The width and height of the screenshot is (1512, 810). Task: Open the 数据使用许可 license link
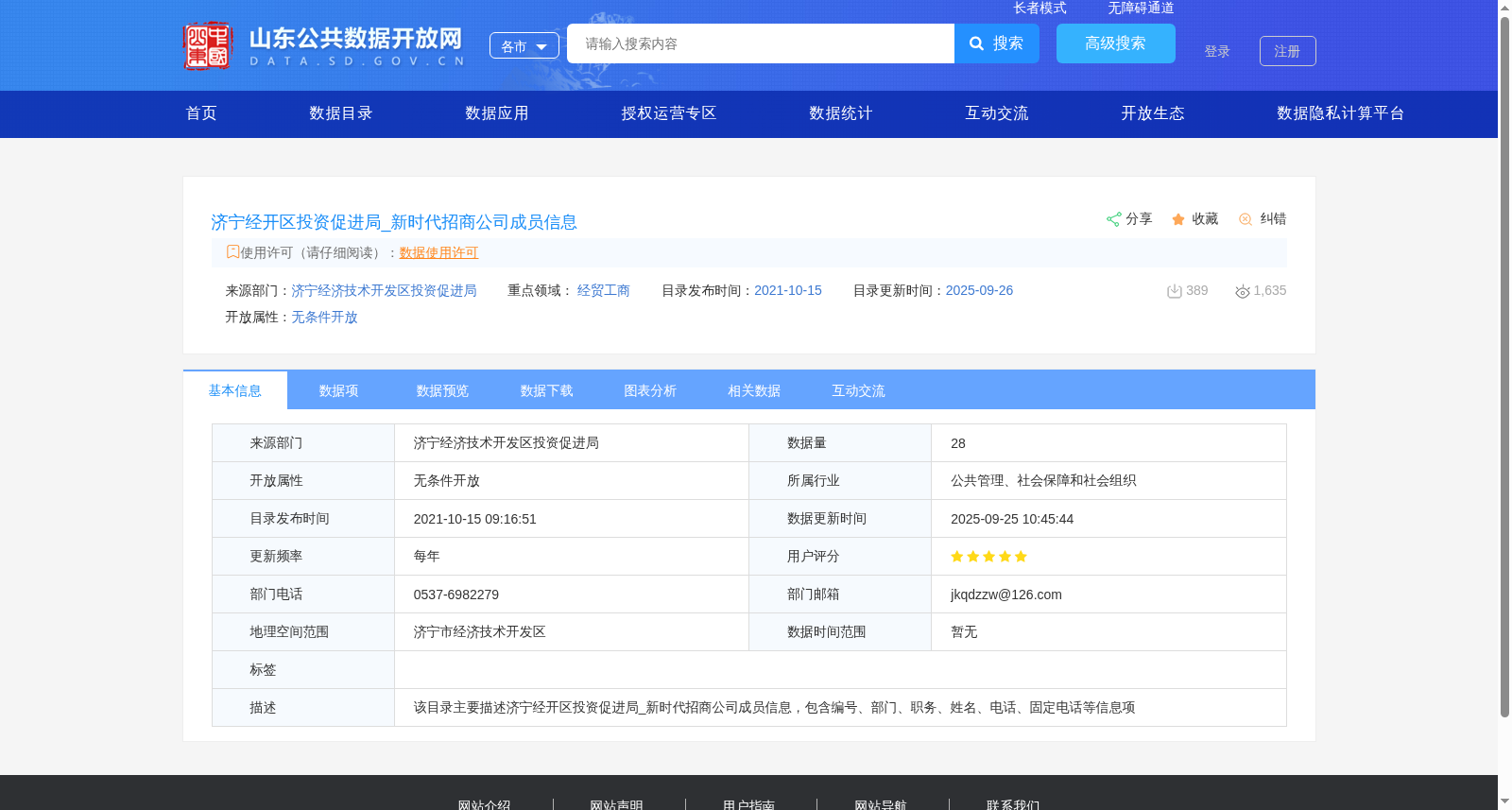pyautogui.click(x=438, y=252)
